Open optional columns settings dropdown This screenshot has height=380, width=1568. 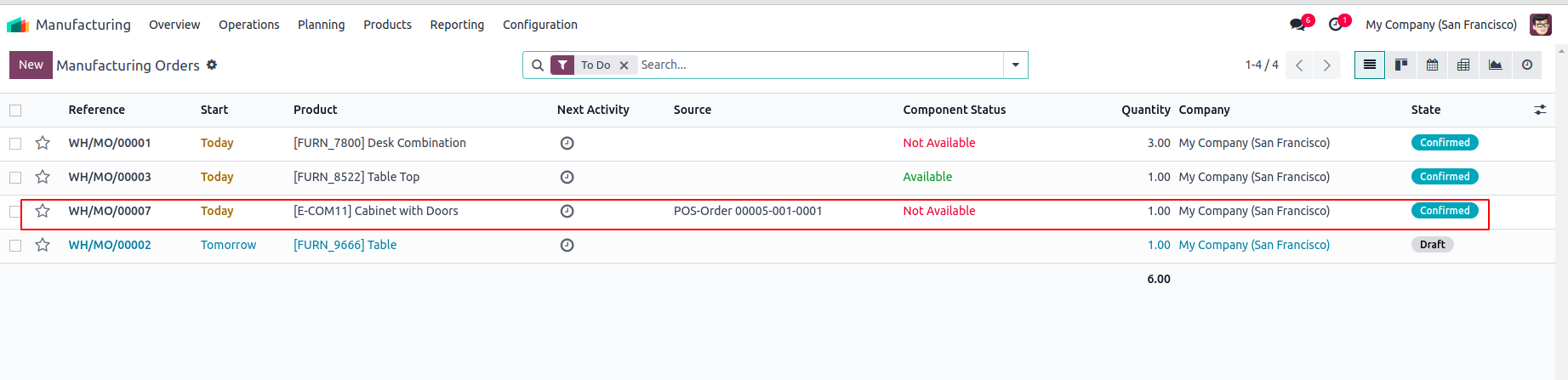pos(1540,111)
